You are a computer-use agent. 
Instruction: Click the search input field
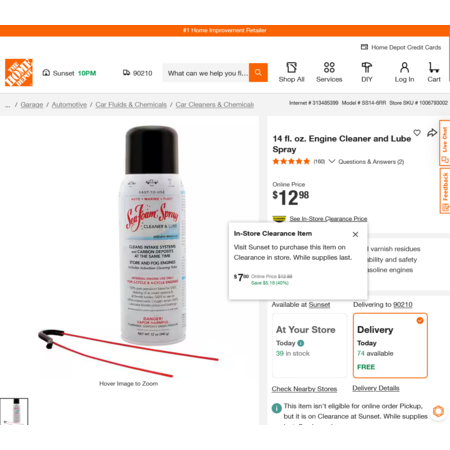206,73
